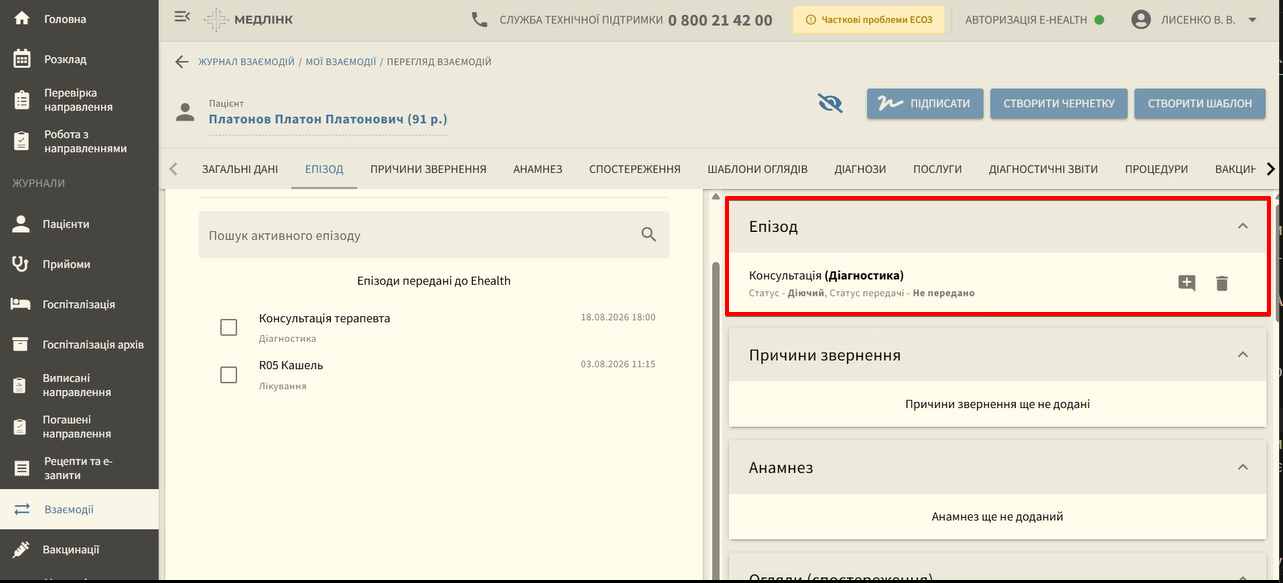Image resolution: width=1283 pixels, height=583 pixels.
Task: Click the Підписати button
Action: tap(925, 104)
